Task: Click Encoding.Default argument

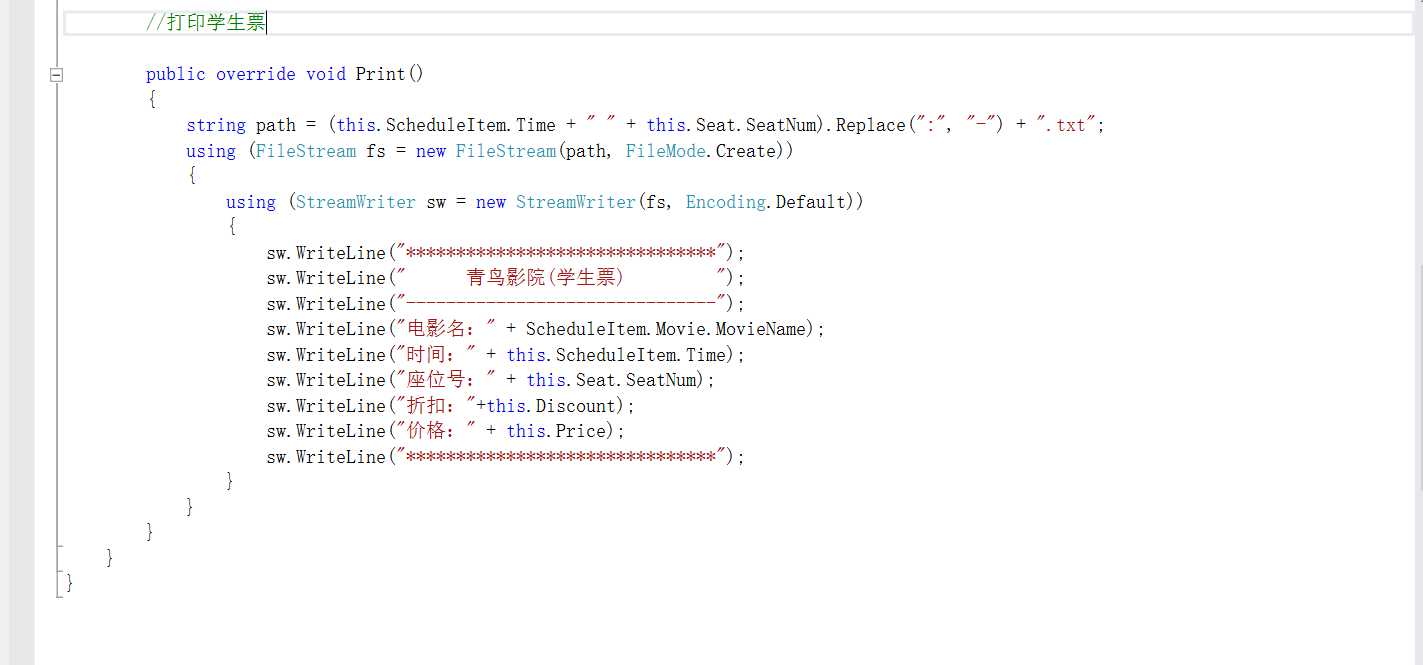Action: click(x=765, y=202)
